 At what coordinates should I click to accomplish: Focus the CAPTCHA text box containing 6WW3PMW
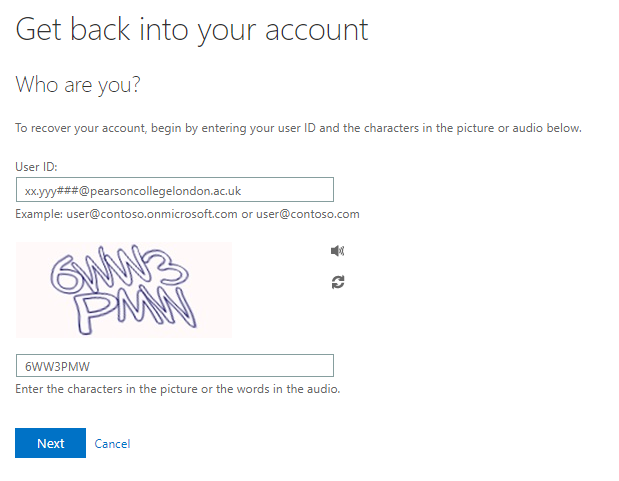click(175, 366)
